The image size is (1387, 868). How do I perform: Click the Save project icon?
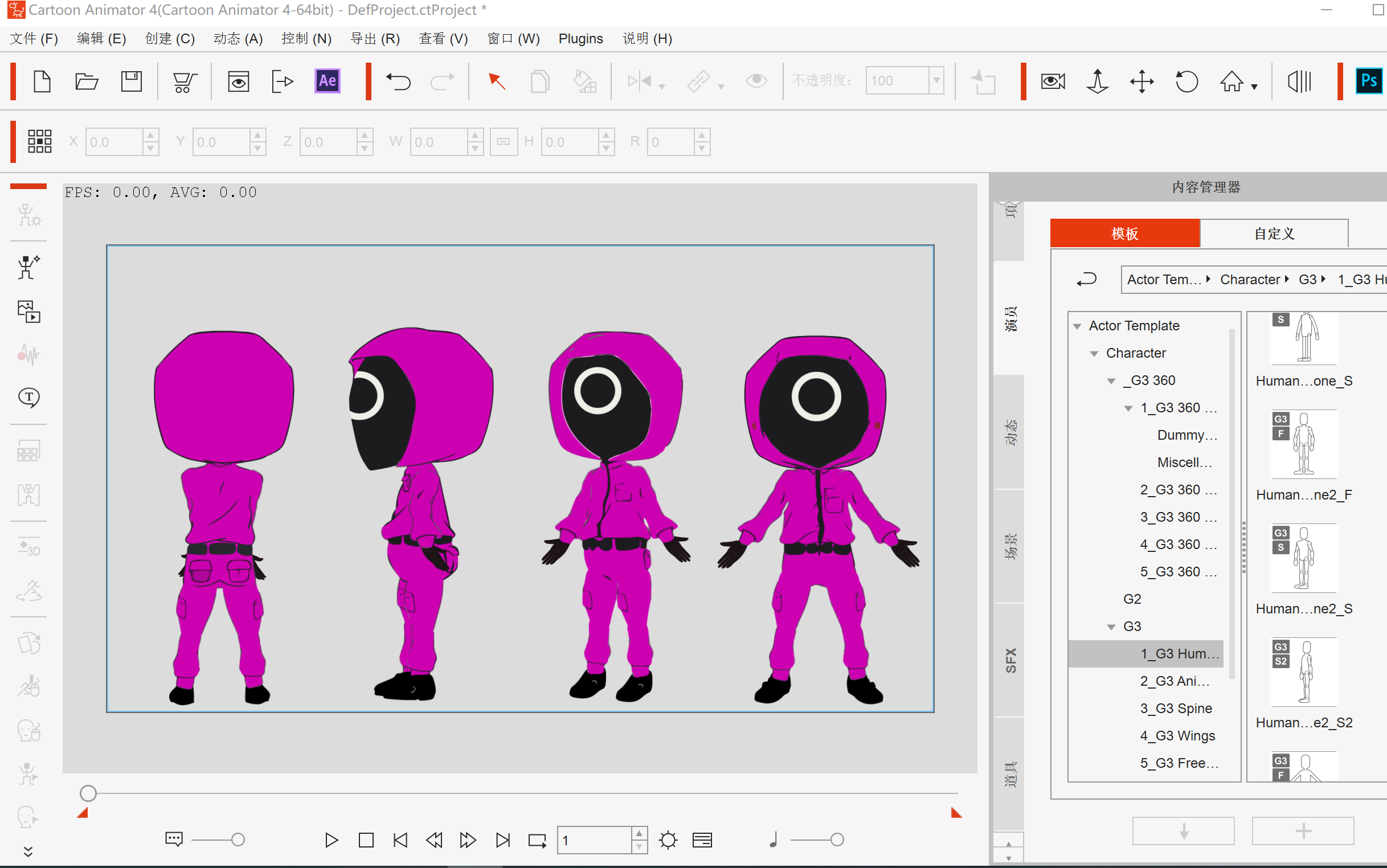point(132,81)
